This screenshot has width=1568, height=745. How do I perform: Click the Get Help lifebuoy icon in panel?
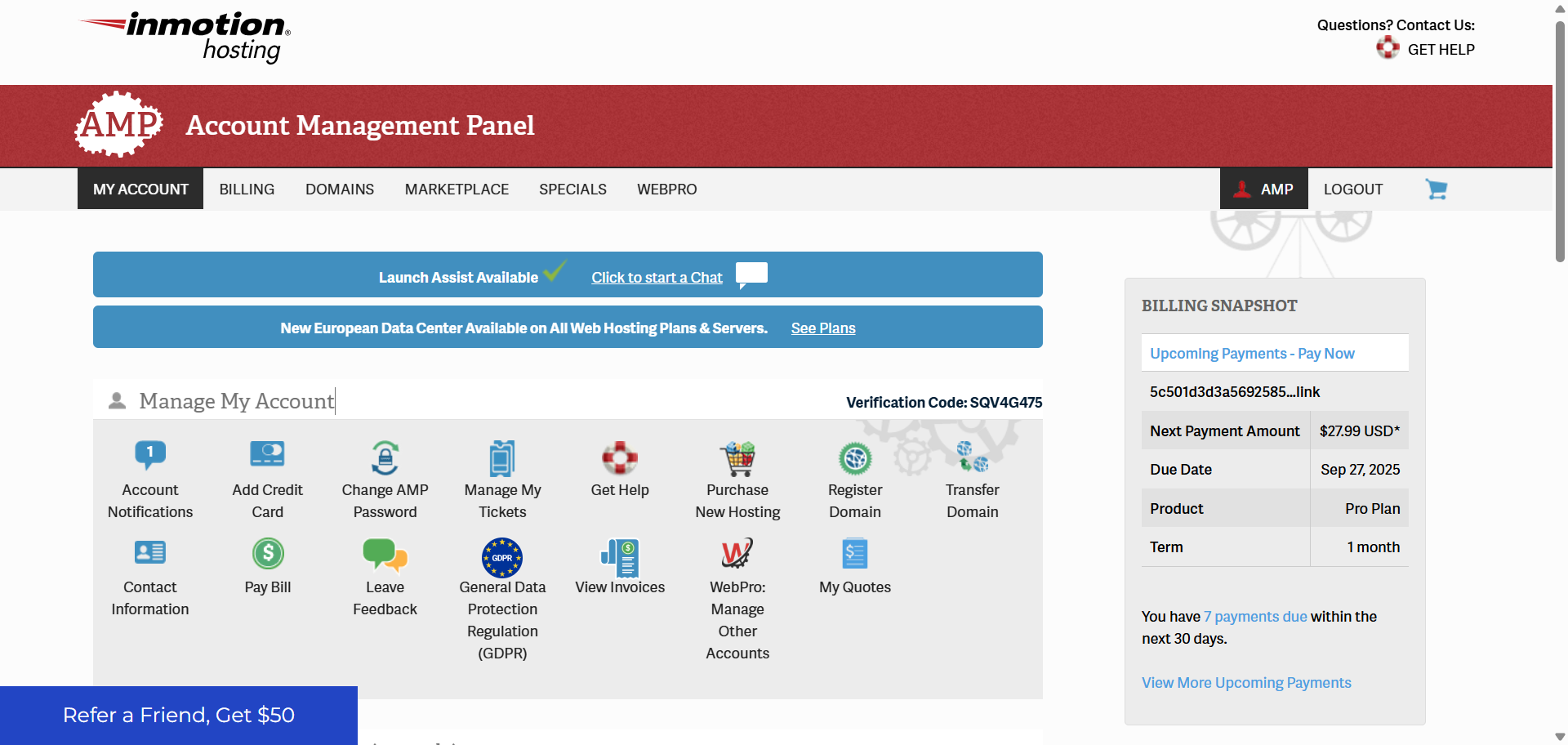(620, 457)
